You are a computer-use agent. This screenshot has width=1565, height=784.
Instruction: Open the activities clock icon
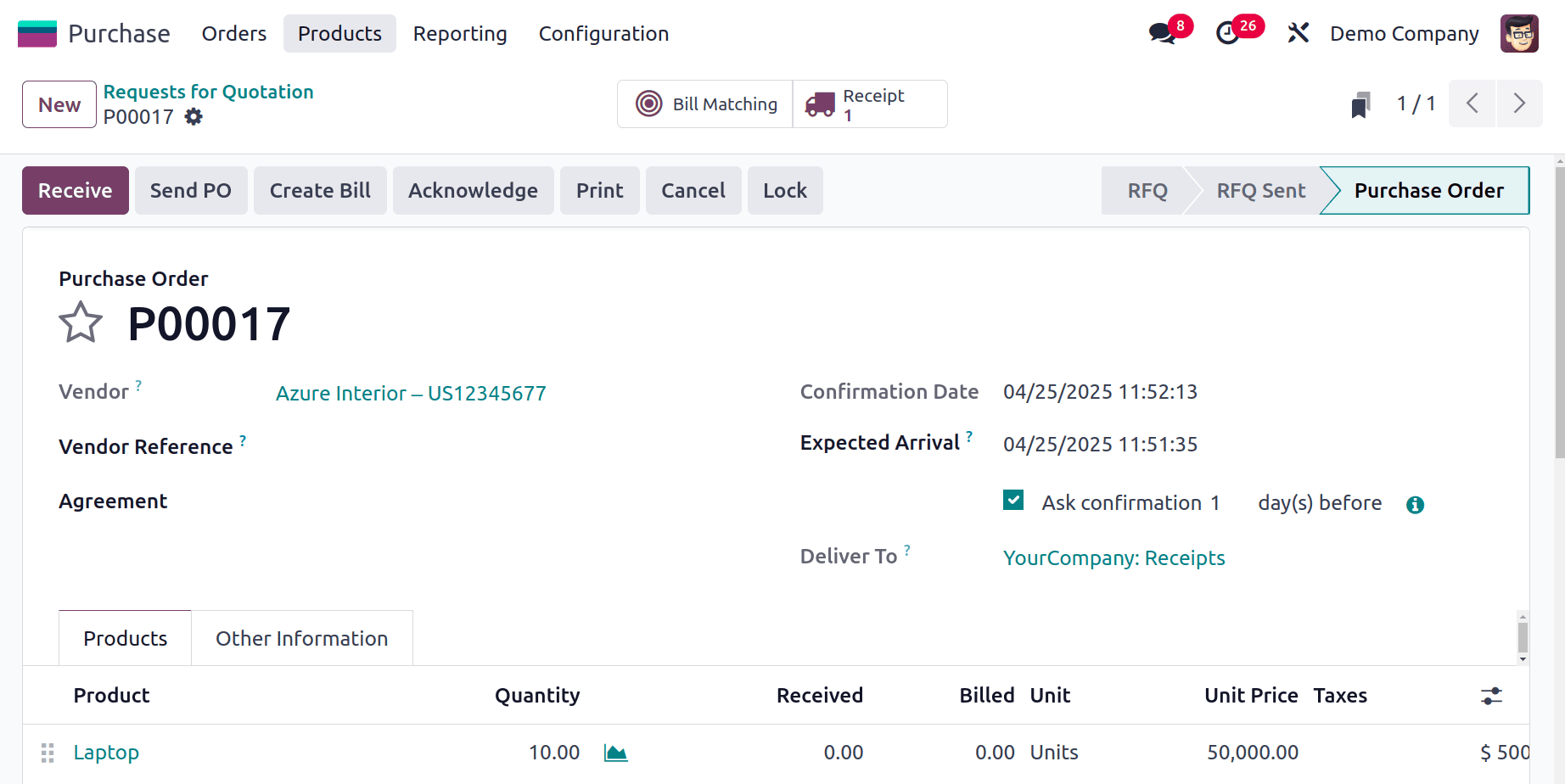point(1228,34)
